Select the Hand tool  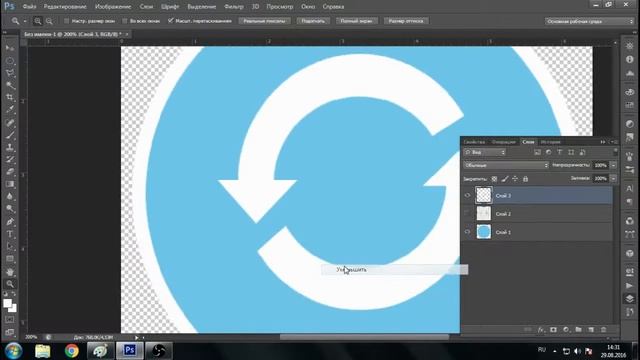10,272
